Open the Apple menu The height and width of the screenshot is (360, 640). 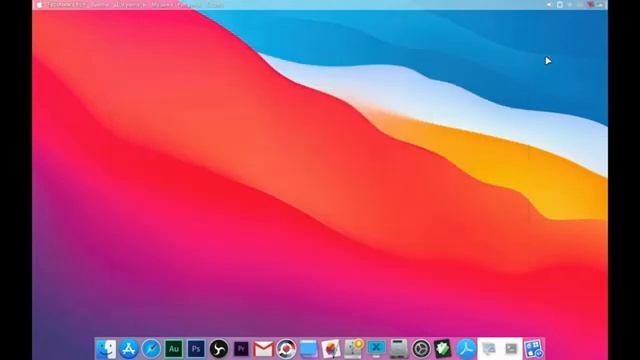point(39,5)
